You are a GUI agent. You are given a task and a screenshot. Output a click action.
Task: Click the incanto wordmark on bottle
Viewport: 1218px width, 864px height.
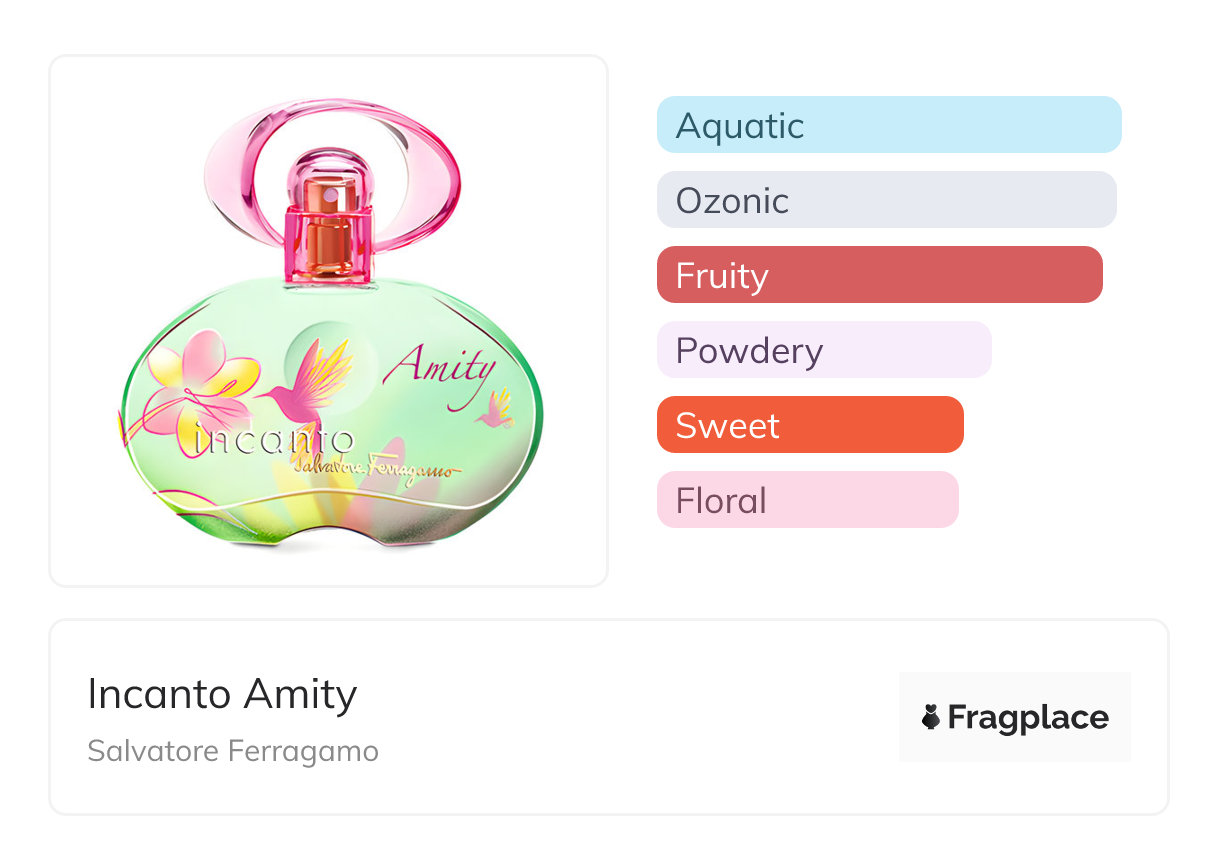click(275, 440)
